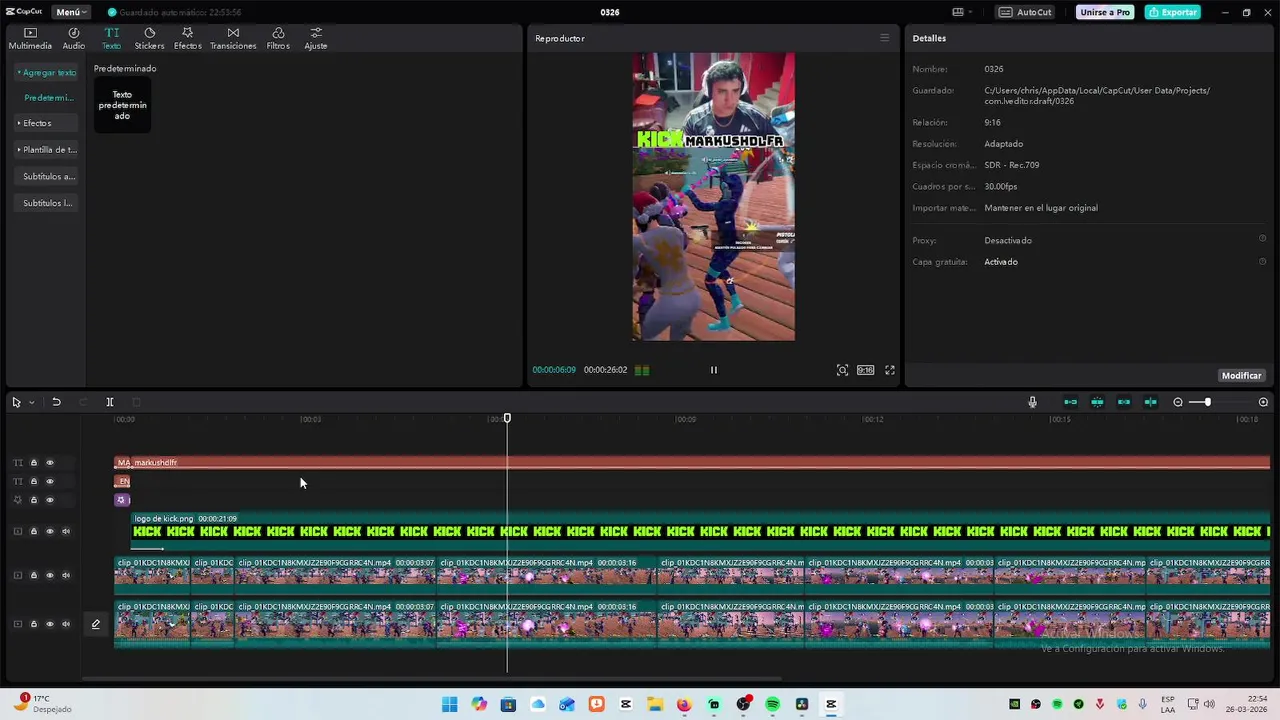
Task: Switch to the Audio tab
Action: pyautogui.click(x=74, y=38)
